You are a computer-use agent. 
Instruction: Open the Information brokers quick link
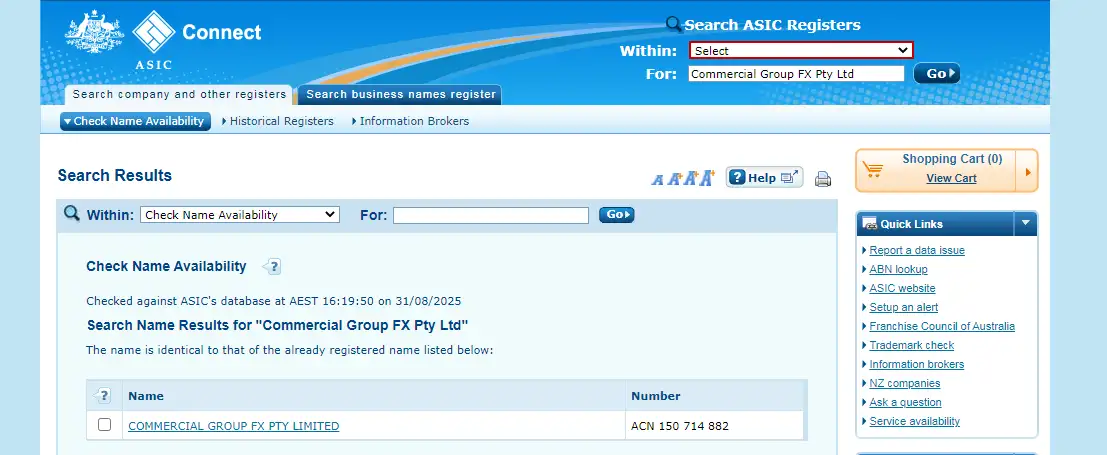[916, 365]
